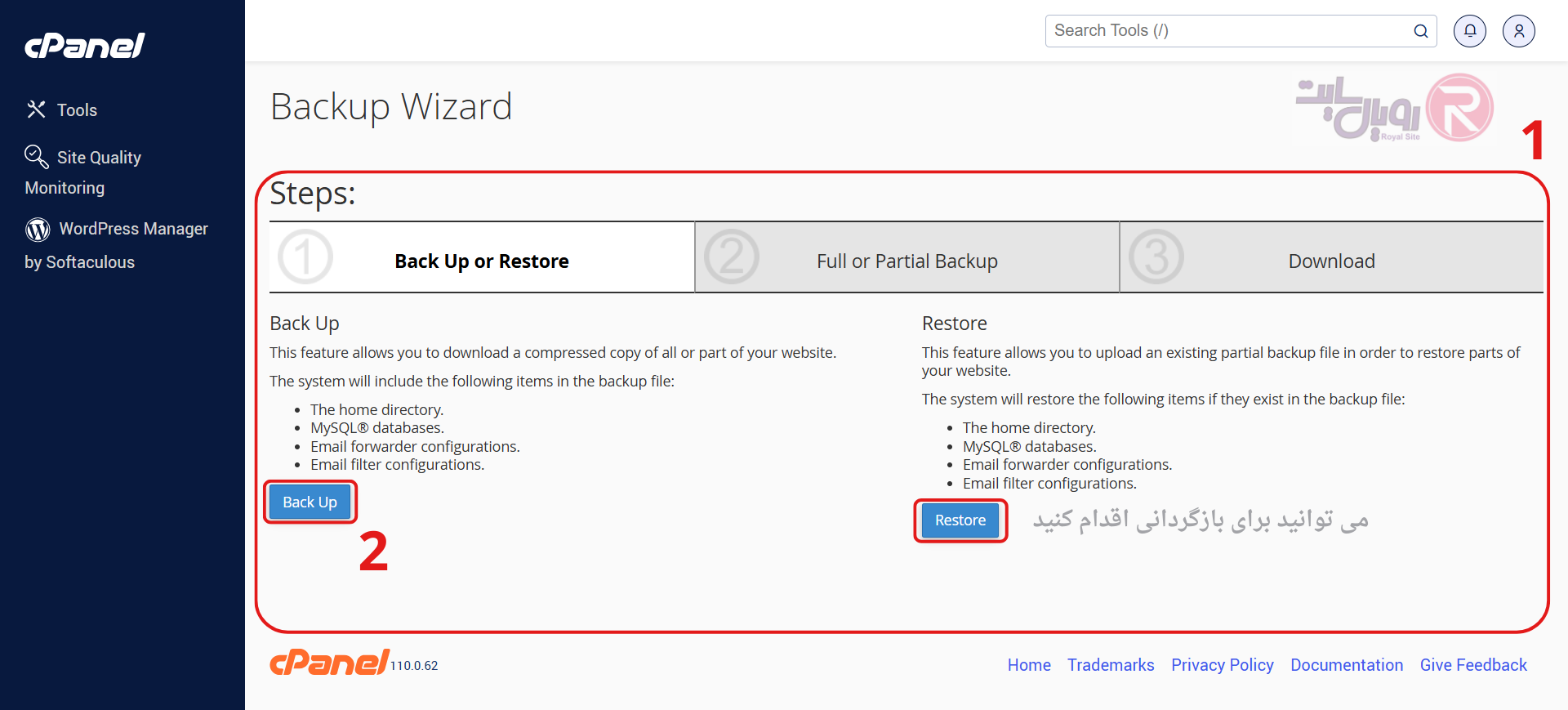
Task: Select the Full or Partial Backup step
Action: (906, 261)
